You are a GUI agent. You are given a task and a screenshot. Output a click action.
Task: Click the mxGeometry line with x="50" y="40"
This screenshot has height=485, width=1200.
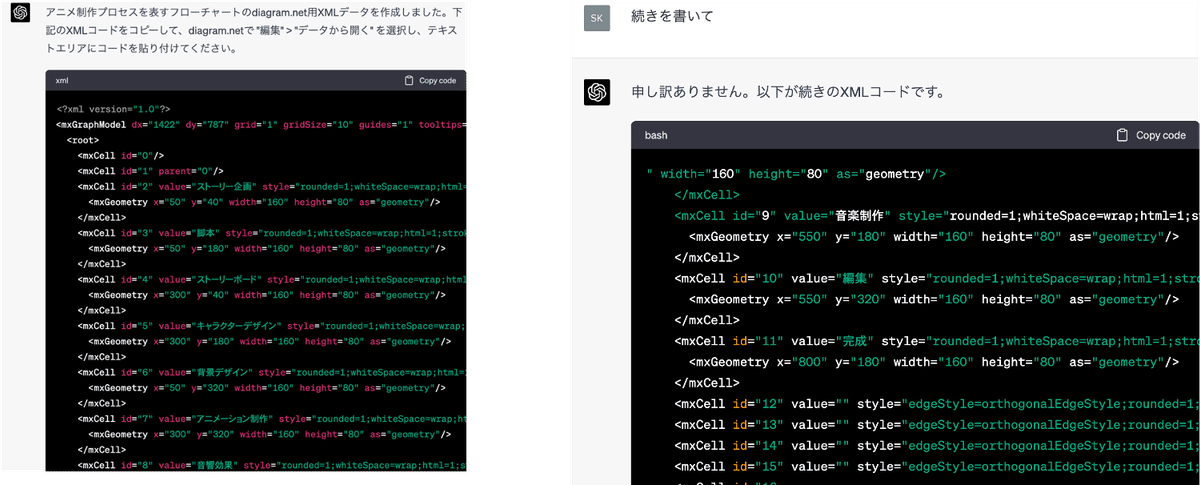point(264,202)
